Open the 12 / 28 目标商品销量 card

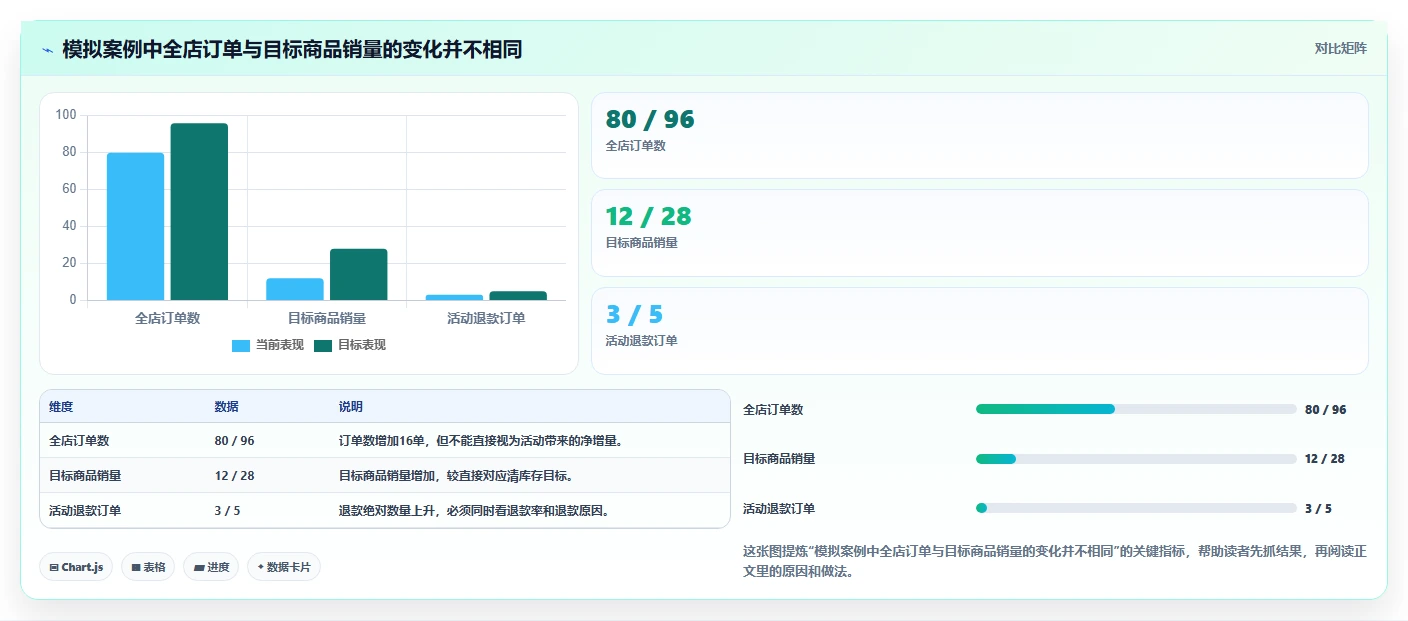(x=979, y=233)
